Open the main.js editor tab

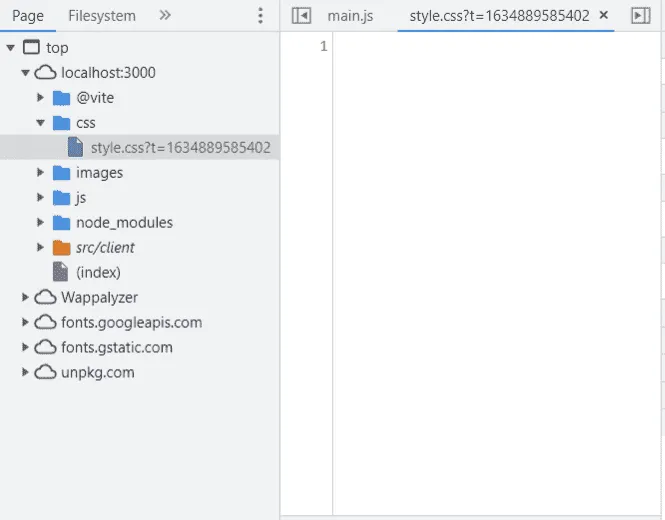click(x=350, y=16)
